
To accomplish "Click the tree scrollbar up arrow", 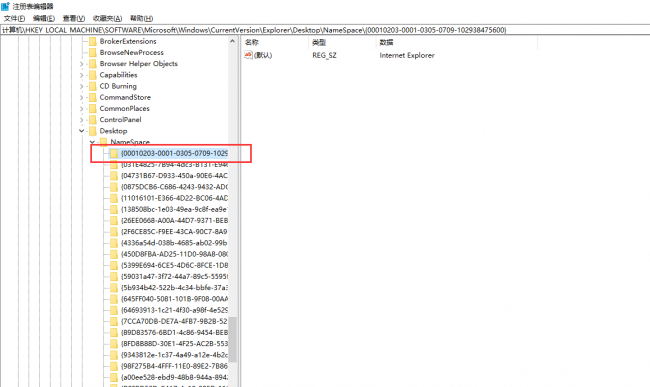I will [x=233, y=41].
